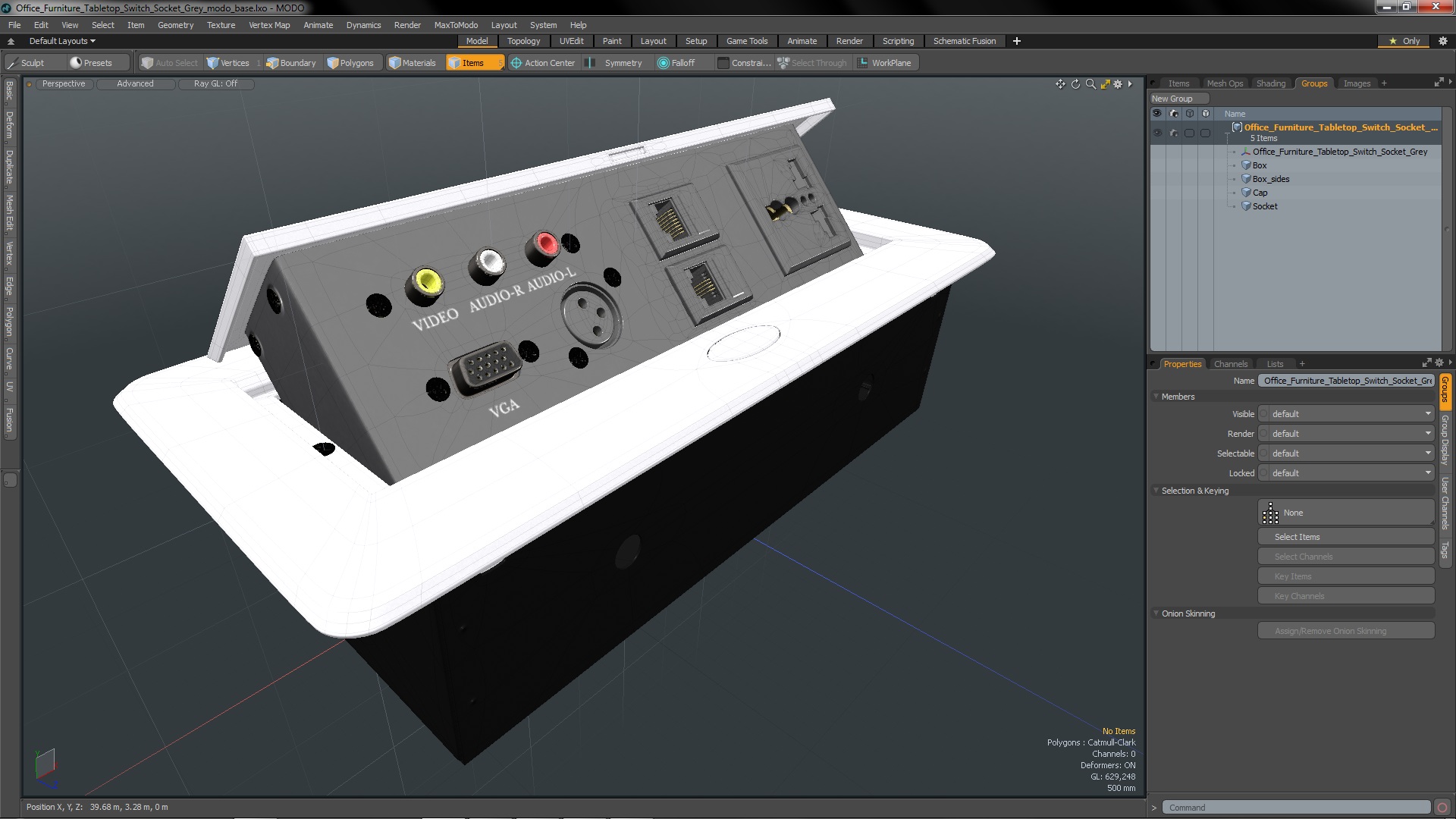Click the Command input field
The width and height of the screenshot is (1456, 819).
pyautogui.click(x=1297, y=808)
